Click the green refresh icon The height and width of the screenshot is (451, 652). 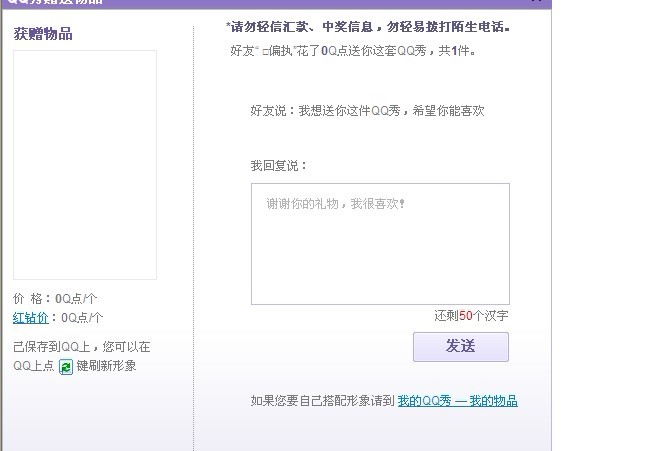(66, 367)
